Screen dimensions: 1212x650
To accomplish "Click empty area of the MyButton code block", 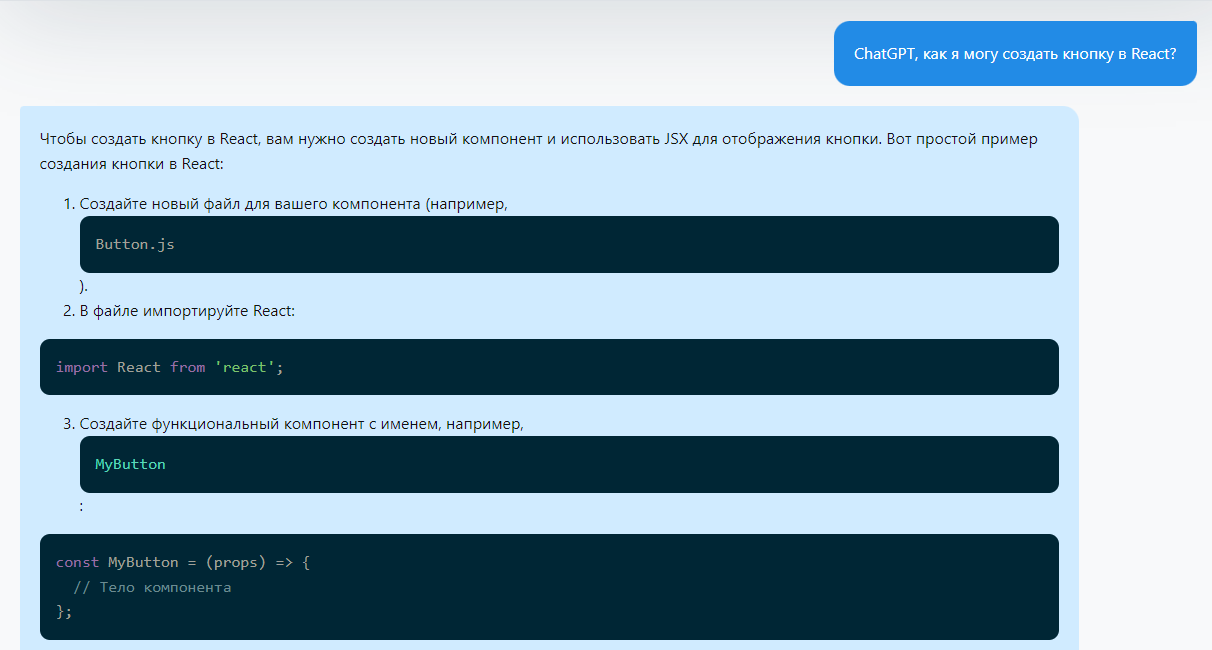I will [x=600, y=464].
